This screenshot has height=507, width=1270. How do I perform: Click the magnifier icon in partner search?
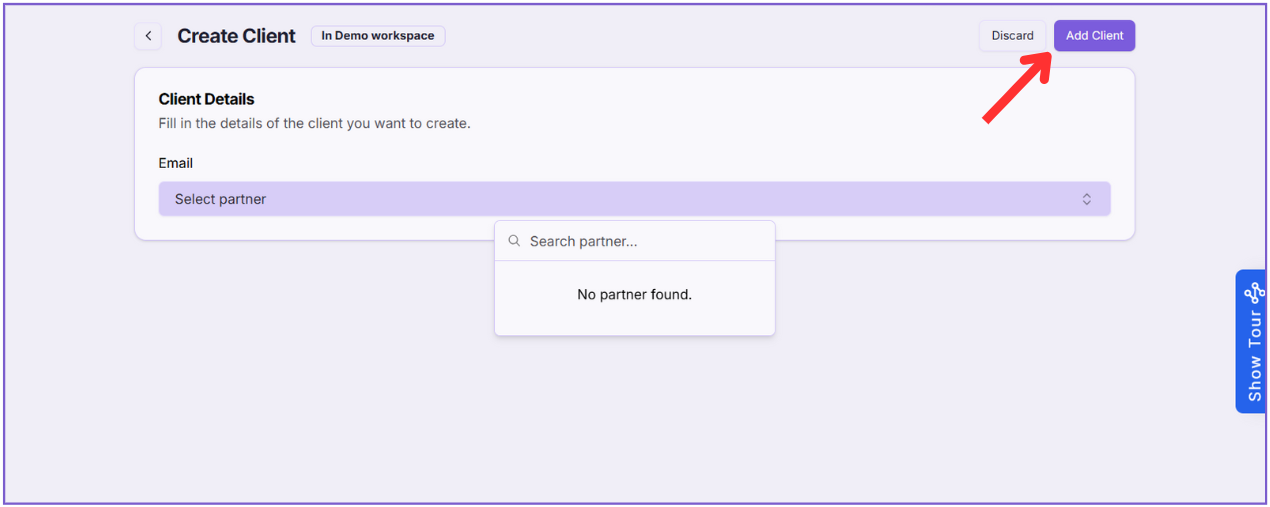514,241
